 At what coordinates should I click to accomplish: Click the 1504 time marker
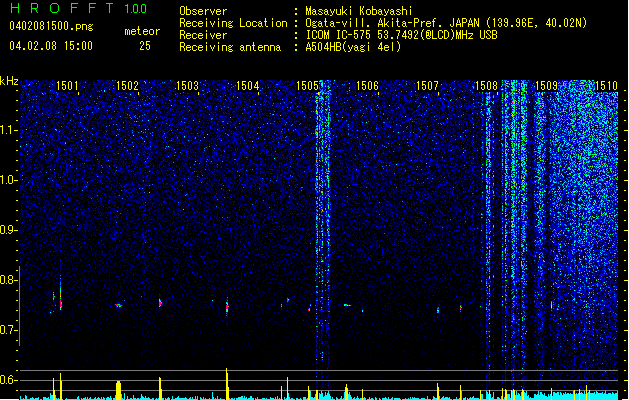click(x=248, y=86)
